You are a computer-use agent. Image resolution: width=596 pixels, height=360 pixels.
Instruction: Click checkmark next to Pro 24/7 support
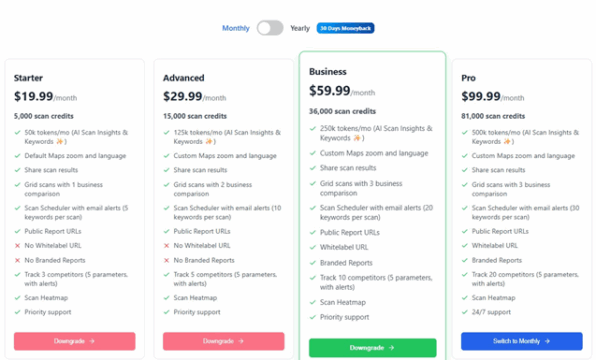pyautogui.click(x=464, y=312)
